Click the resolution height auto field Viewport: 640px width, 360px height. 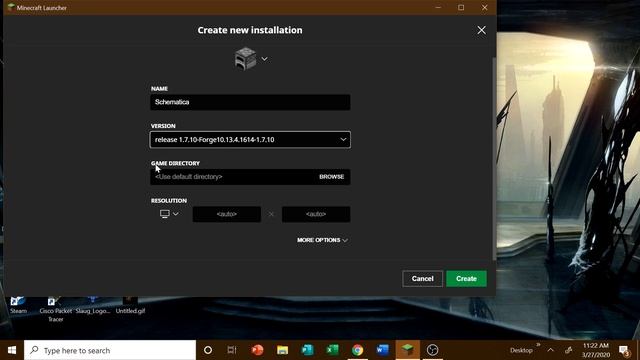[x=316, y=214]
